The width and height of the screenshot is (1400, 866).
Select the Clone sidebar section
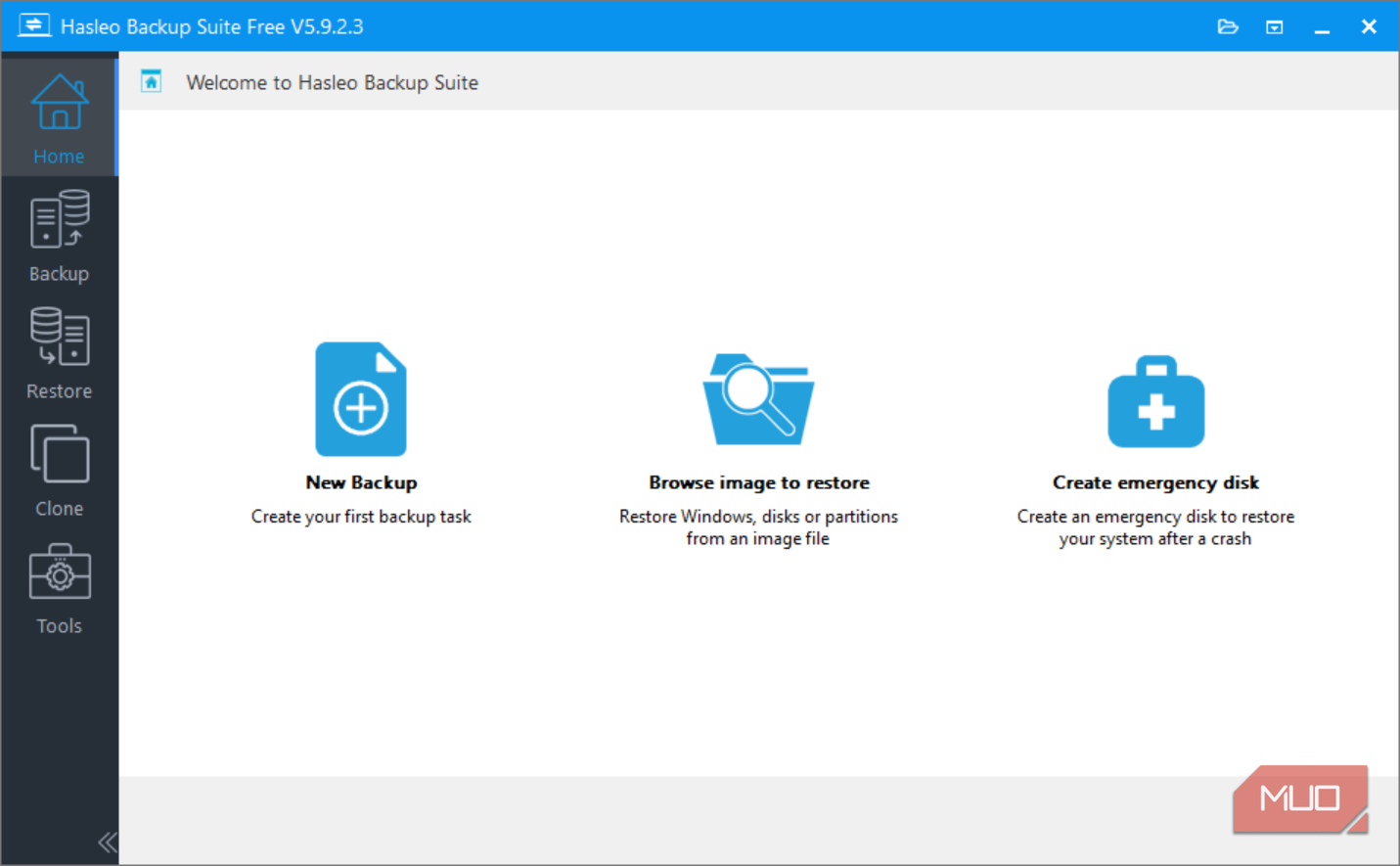(x=59, y=471)
